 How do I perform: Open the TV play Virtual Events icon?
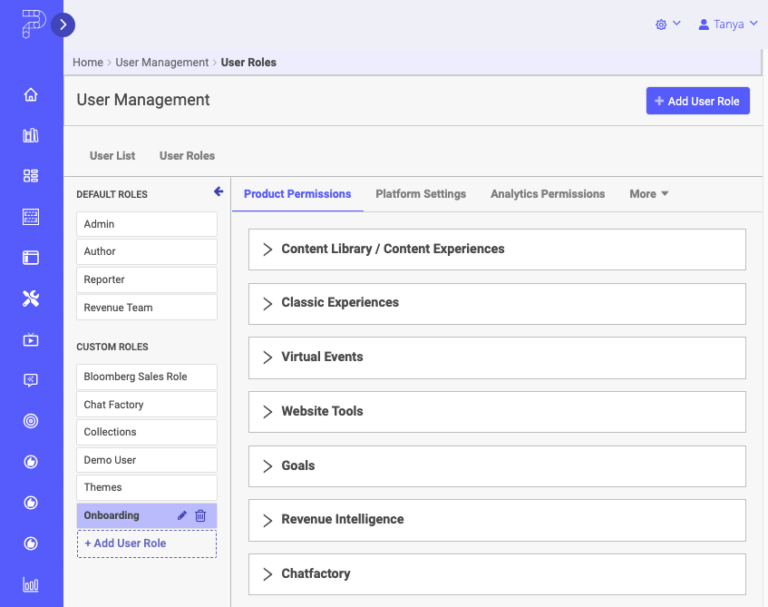click(x=31, y=340)
